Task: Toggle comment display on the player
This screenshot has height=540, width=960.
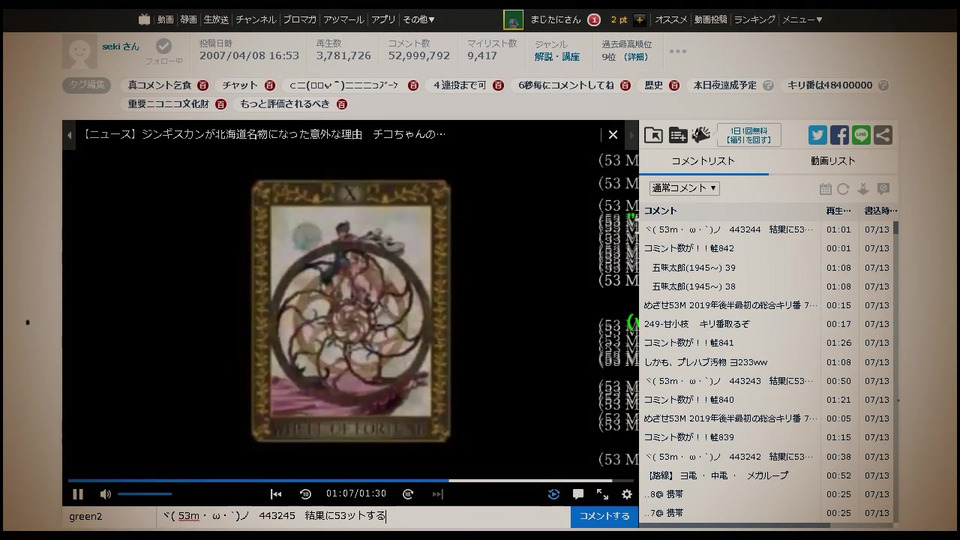Action: 577,494
